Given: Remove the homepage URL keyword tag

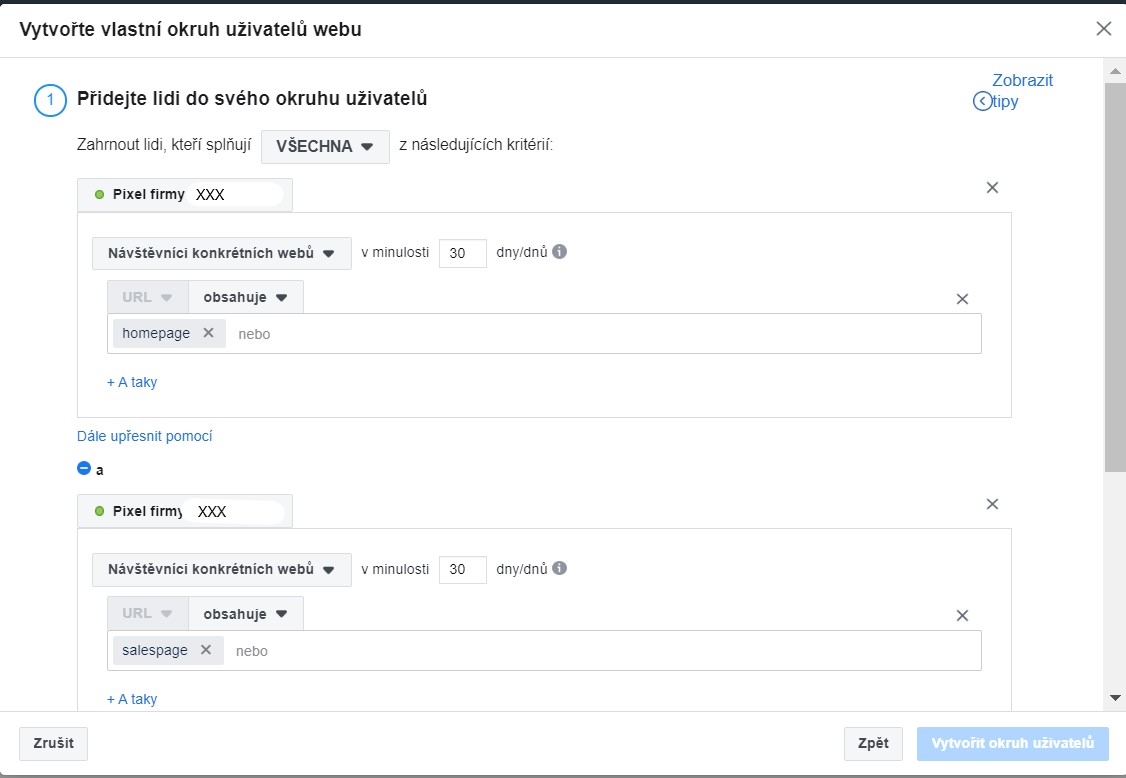Looking at the screenshot, I should pyautogui.click(x=208, y=333).
